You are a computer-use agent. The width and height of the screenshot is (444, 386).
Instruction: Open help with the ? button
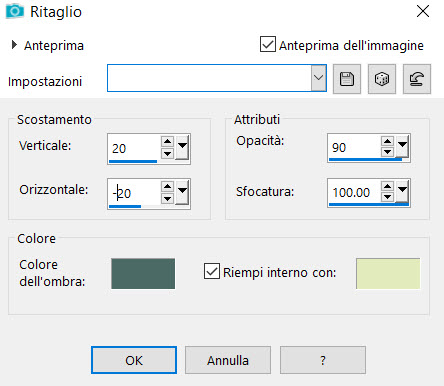(x=323, y=360)
